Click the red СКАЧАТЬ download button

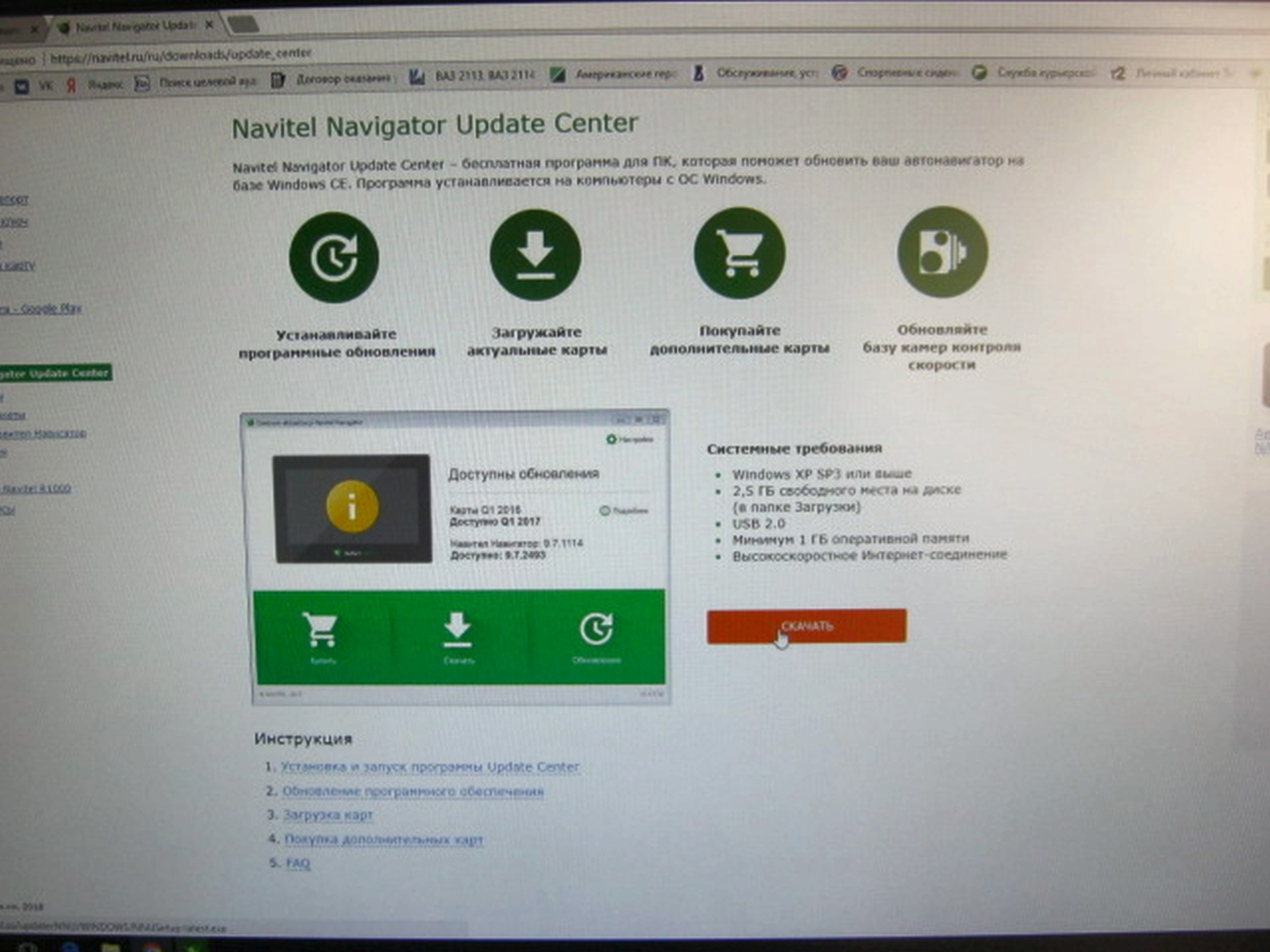(x=806, y=626)
